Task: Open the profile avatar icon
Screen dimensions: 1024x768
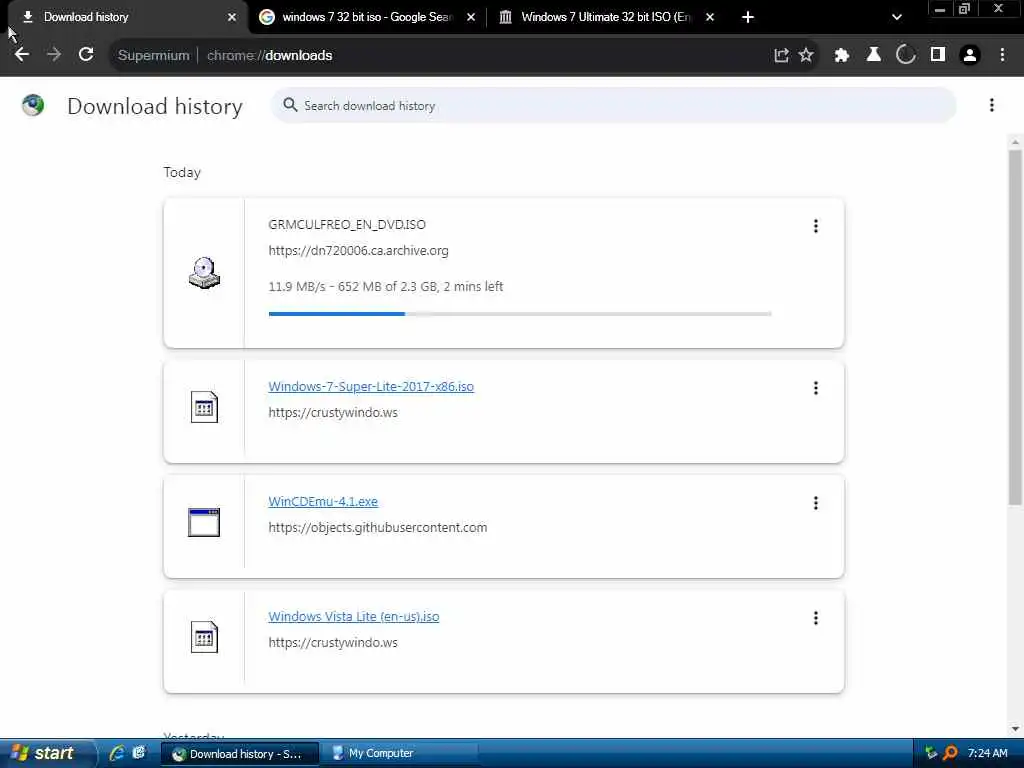Action: tap(970, 56)
